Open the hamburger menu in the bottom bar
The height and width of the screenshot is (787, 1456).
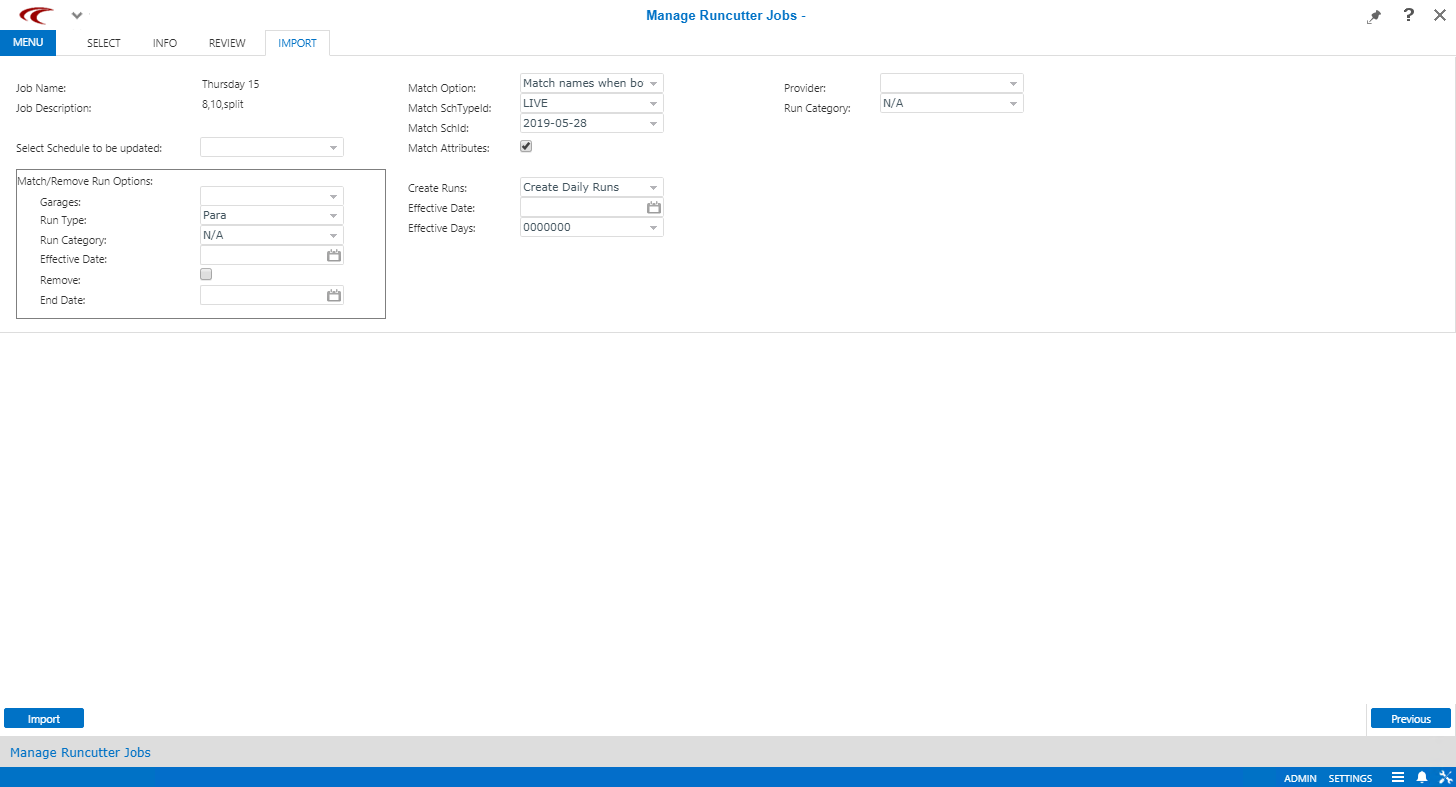click(x=1399, y=777)
